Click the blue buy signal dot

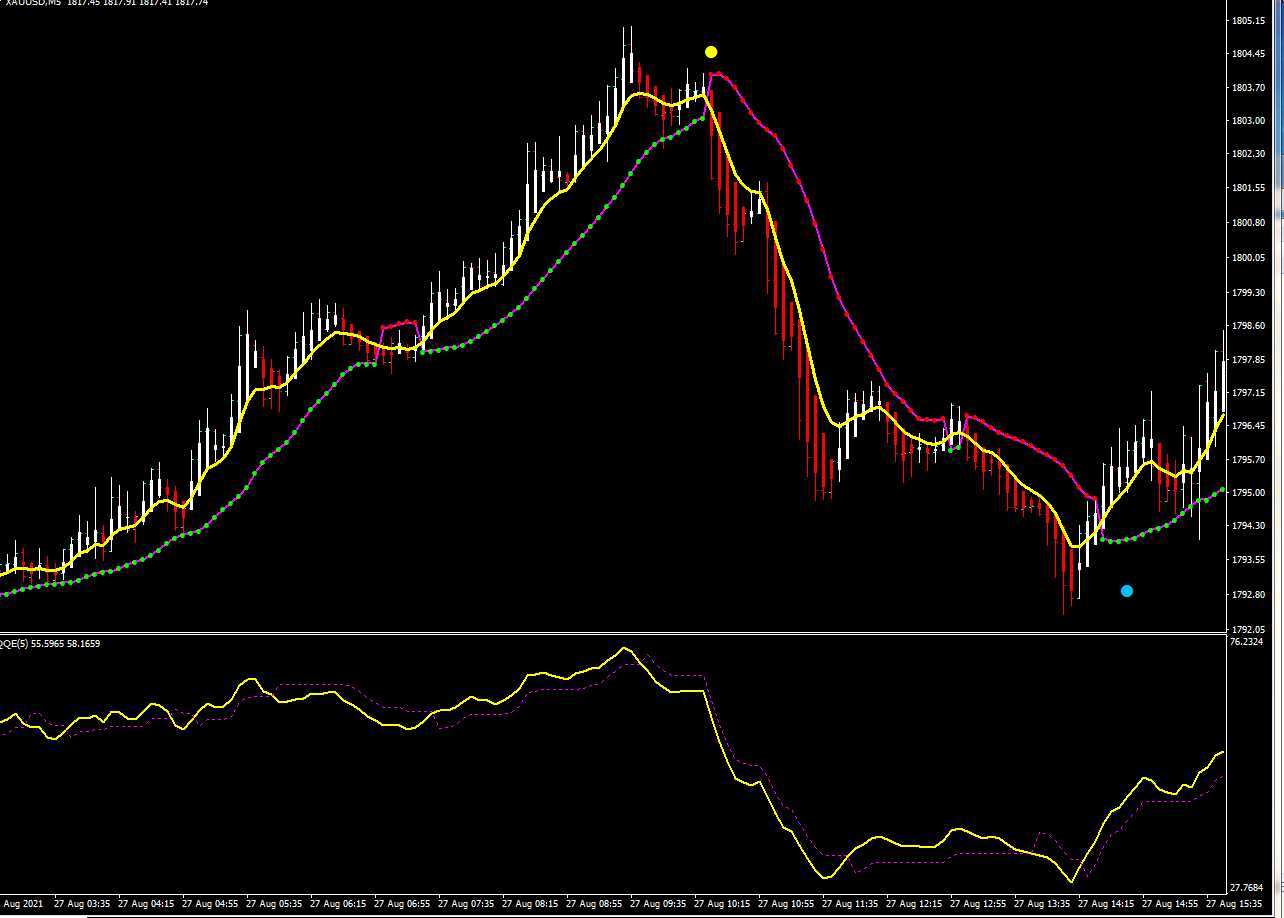pos(1127,591)
